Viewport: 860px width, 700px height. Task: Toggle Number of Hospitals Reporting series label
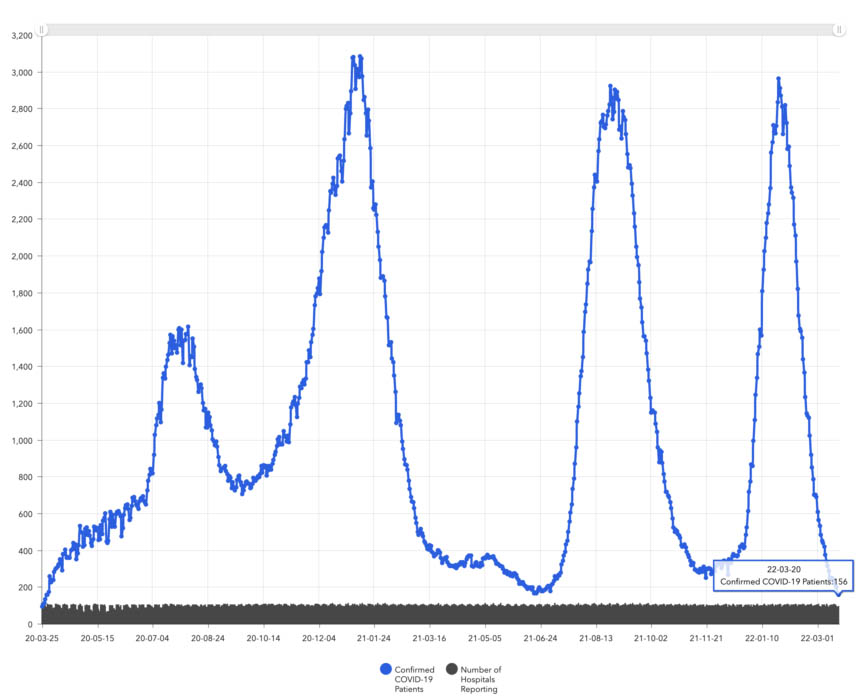point(480,679)
